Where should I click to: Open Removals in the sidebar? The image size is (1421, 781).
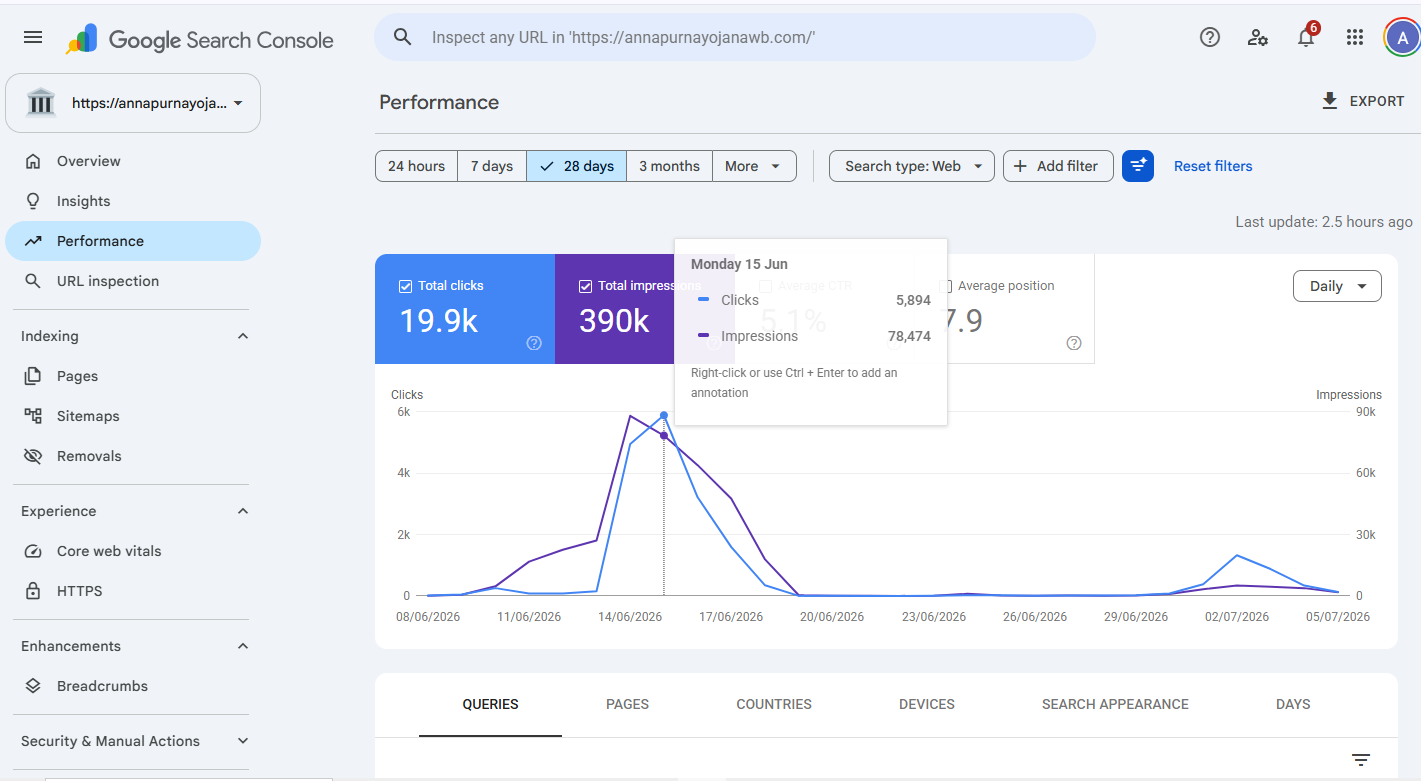coord(133,456)
